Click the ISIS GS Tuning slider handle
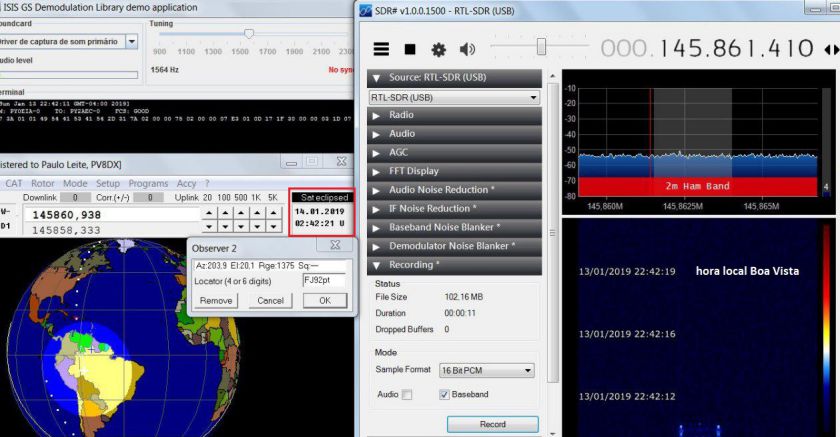Screen dimensions: 840x437 [249, 34]
